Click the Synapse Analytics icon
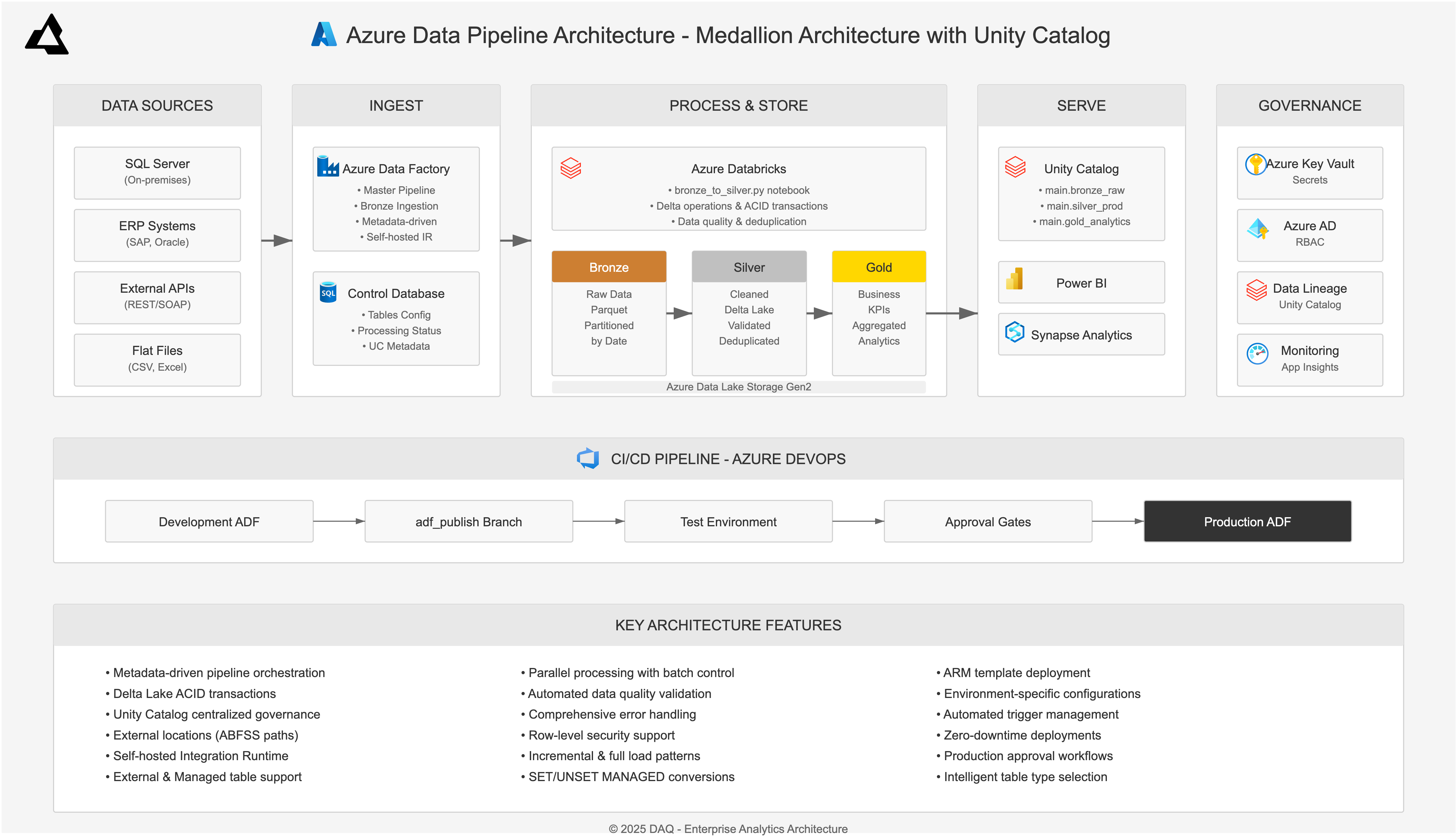Viewport: 1456px width, 836px height. tap(1014, 332)
